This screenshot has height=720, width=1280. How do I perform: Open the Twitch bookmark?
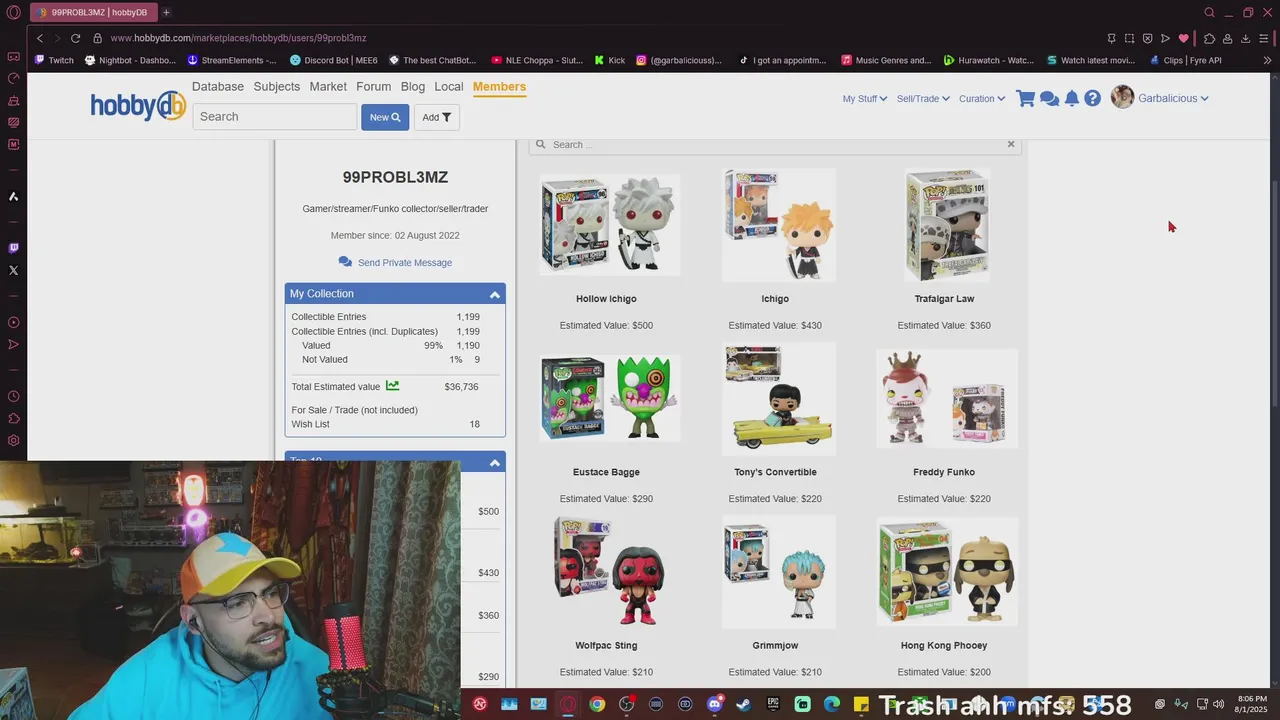pos(54,60)
